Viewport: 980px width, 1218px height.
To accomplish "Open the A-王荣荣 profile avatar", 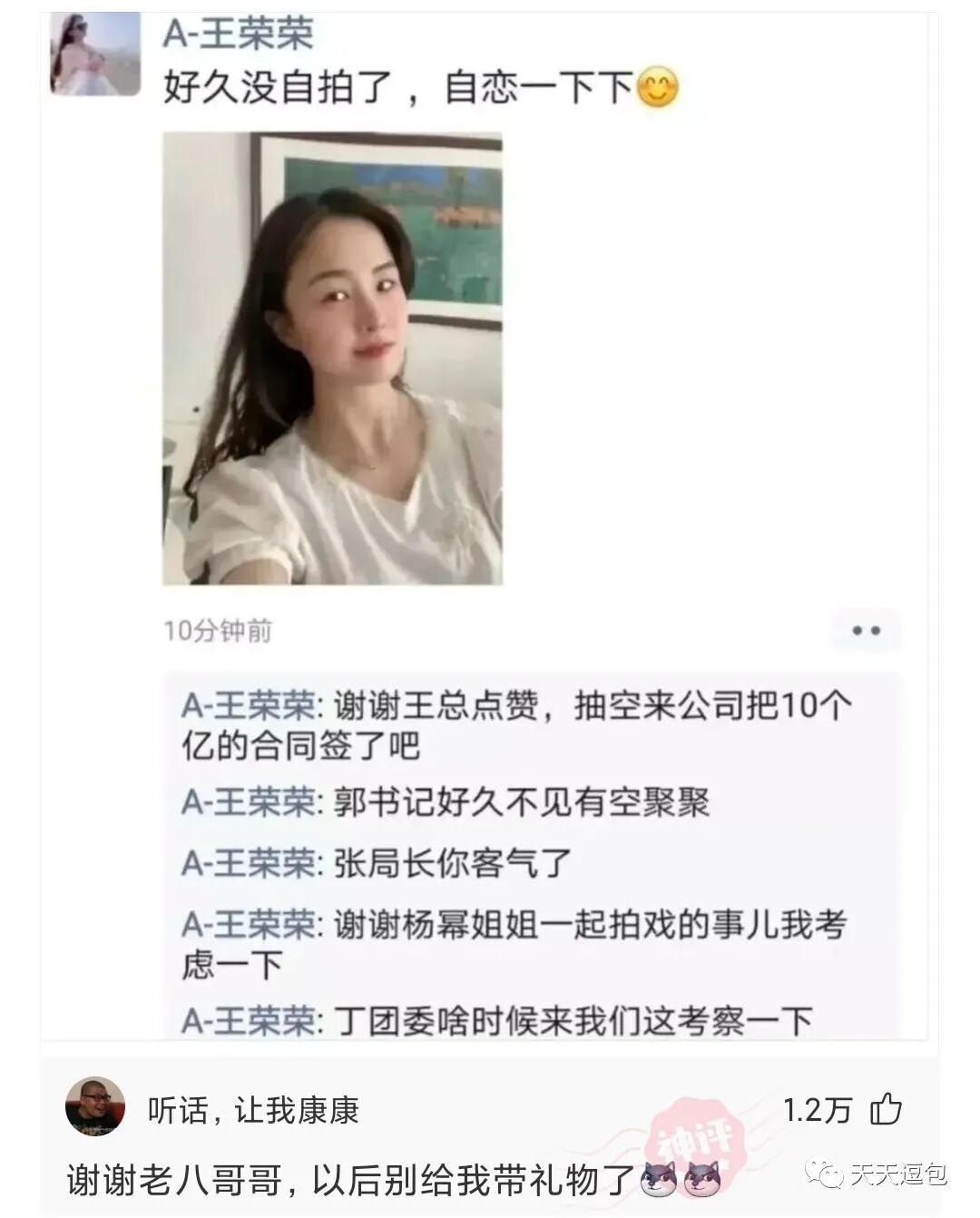I will (95, 53).
